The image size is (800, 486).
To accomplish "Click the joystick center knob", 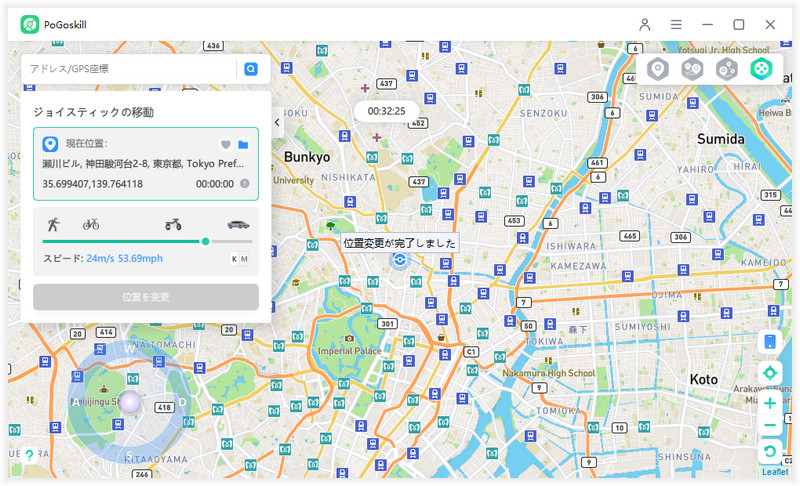I will (131, 402).
